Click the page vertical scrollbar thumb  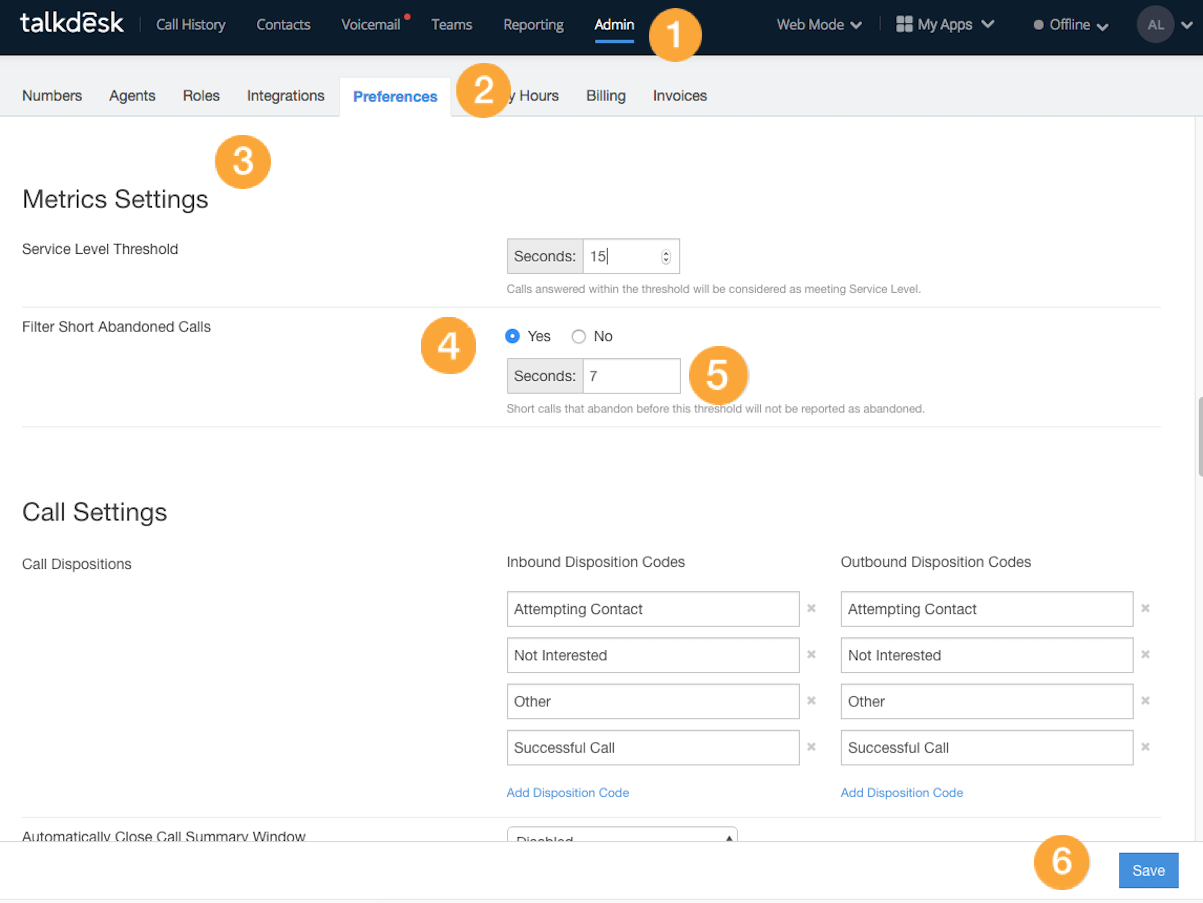pos(1199,437)
